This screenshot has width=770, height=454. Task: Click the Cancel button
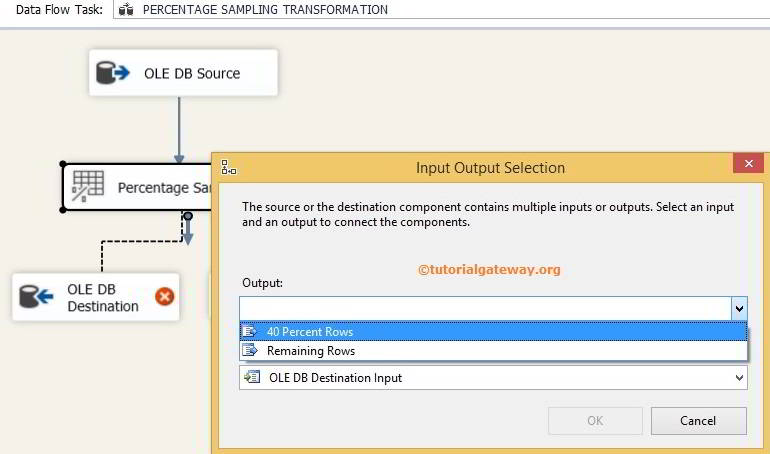pos(698,421)
